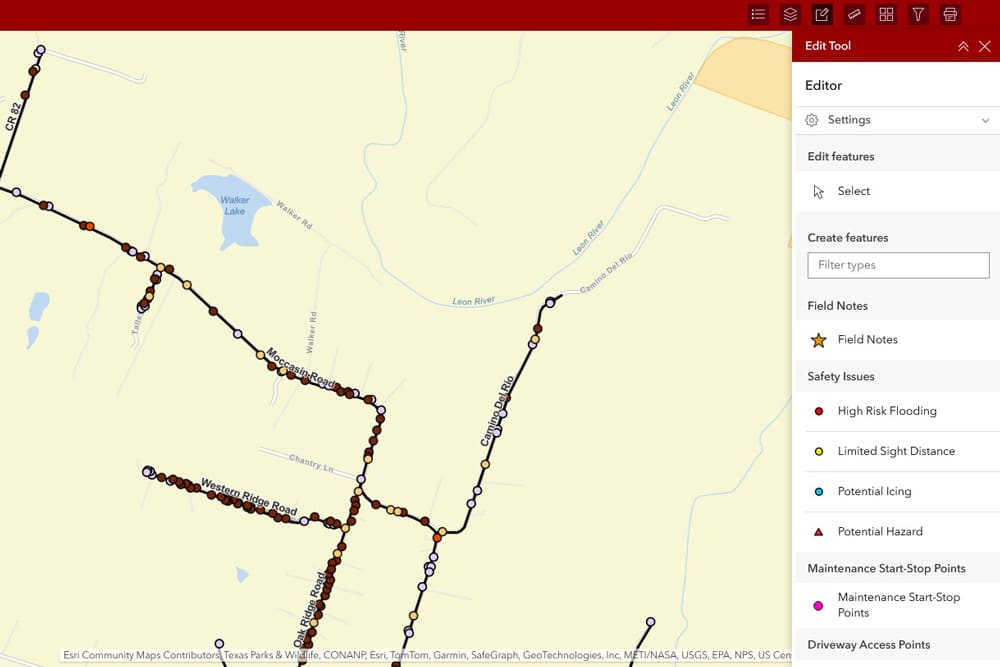The height and width of the screenshot is (667, 1000).
Task: Open the Legend list widget
Action: pos(758,14)
